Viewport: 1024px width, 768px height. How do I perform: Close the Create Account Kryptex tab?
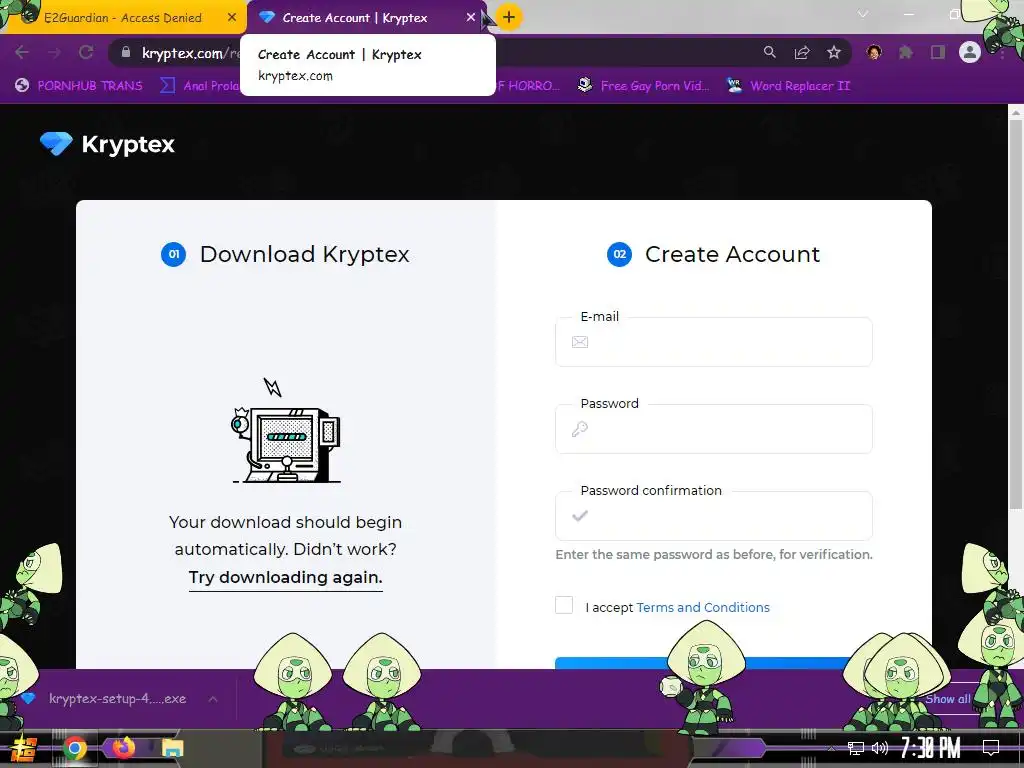tap(470, 18)
